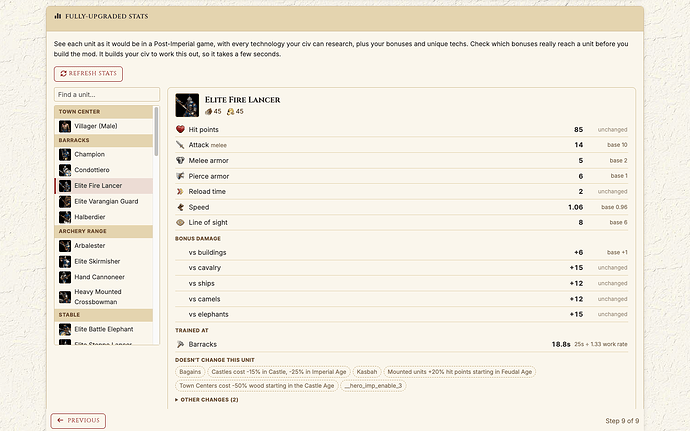Click the Elite Skirmisher unit icon
The width and height of the screenshot is (690, 431).
coord(65,262)
